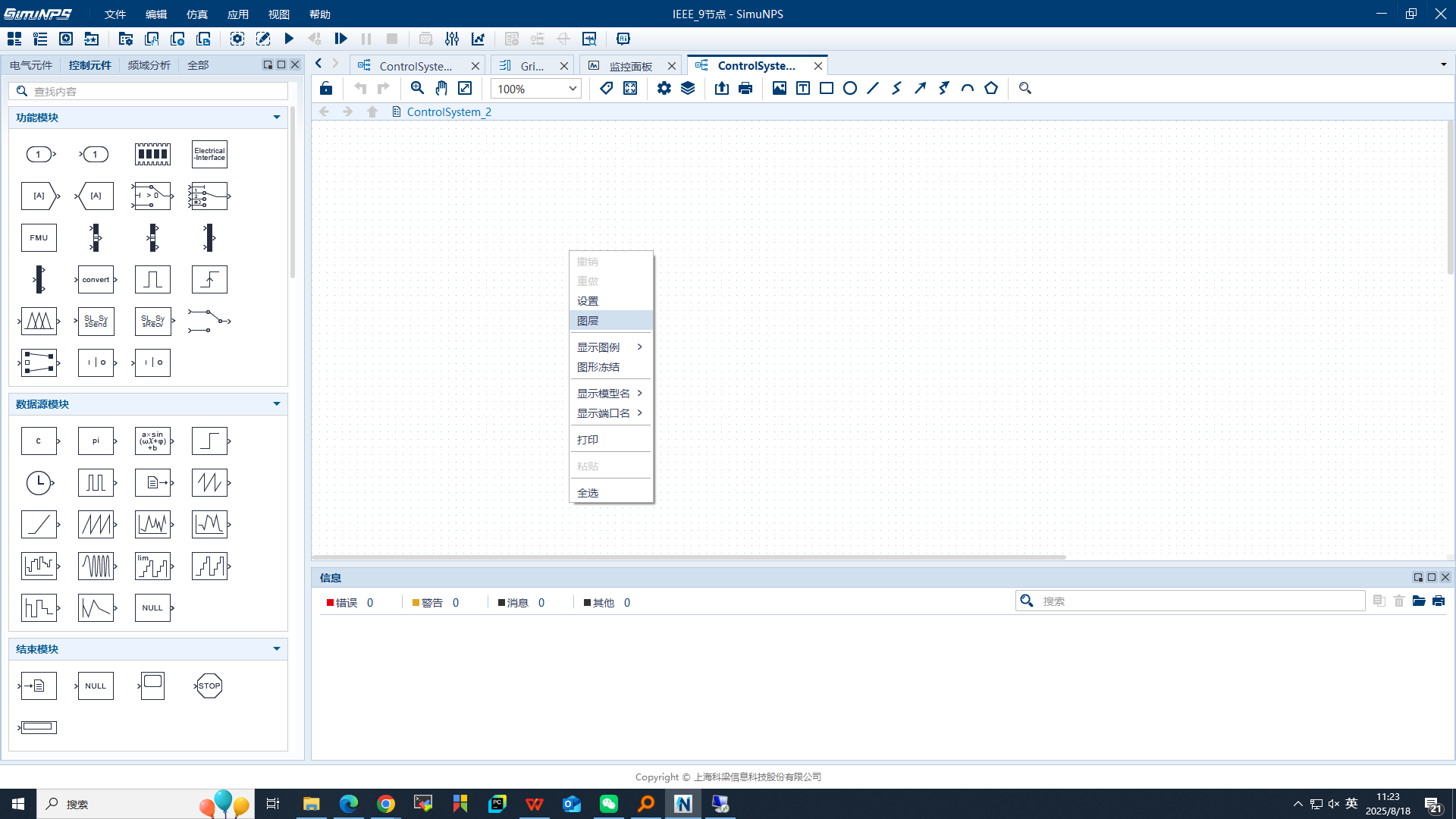Viewport: 1456px width, 819px height.
Task: Toggle the 警告 warning filter
Action: (432, 602)
